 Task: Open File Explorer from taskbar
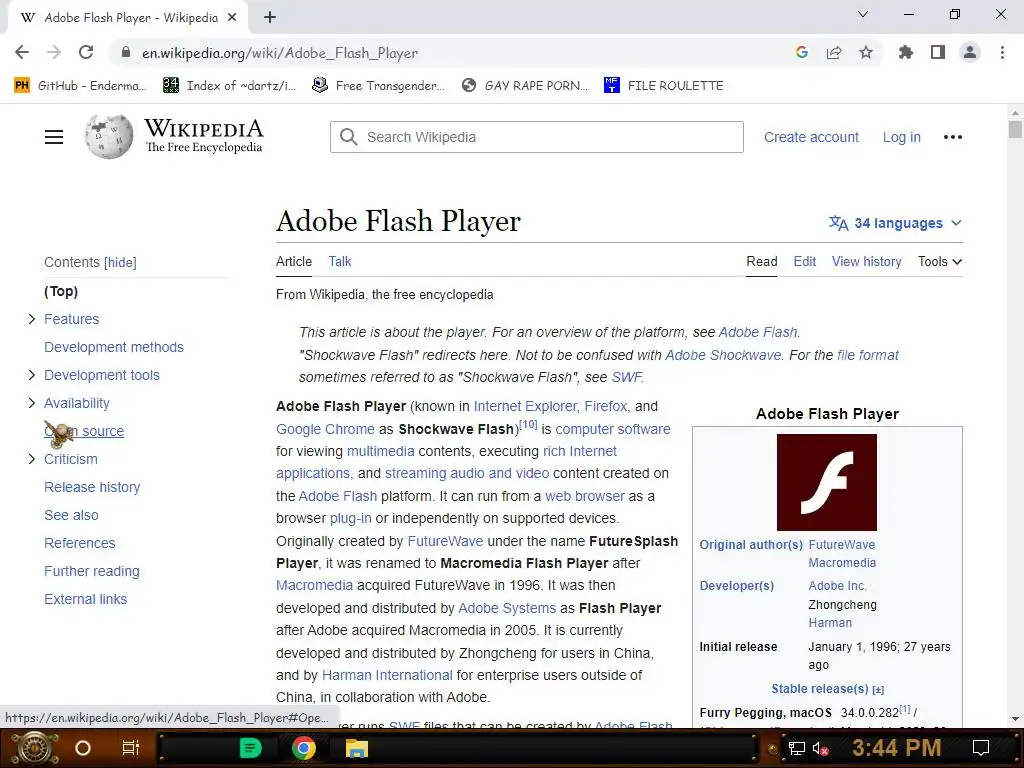click(357, 748)
